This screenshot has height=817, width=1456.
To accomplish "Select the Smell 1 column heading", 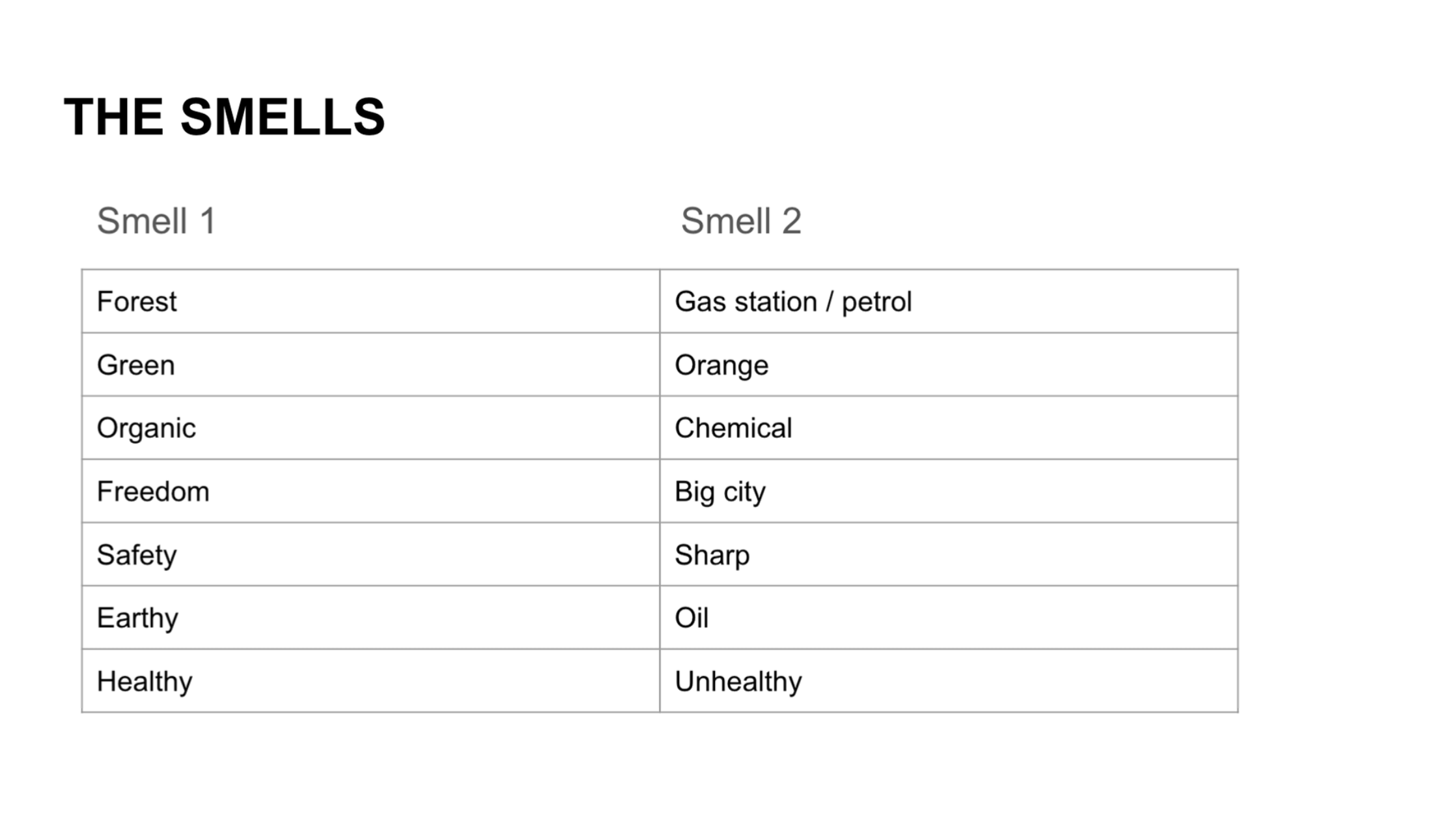I will 156,221.
